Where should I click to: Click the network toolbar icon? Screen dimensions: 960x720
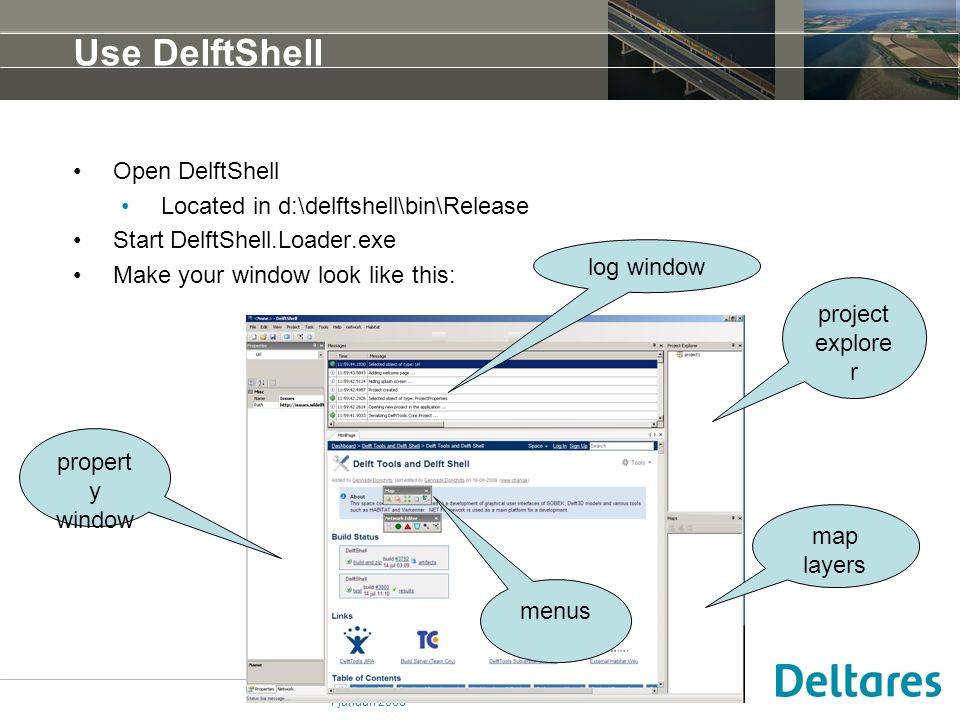click(x=300, y=337)
